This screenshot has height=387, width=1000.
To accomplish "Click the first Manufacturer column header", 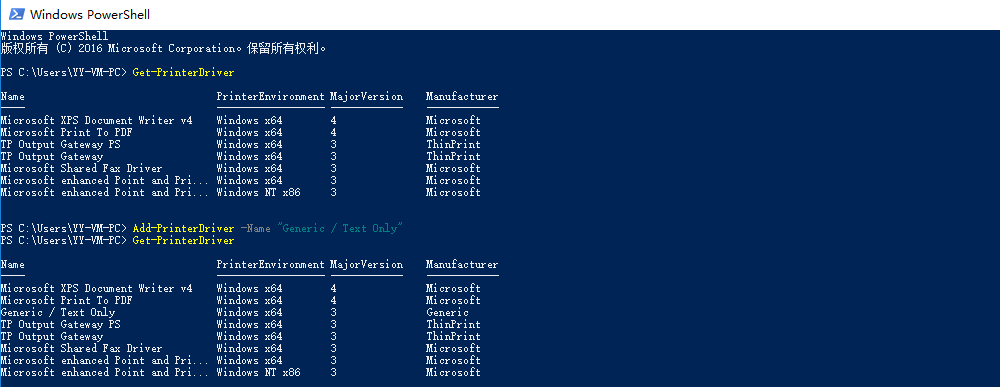I will coord(462,97).
